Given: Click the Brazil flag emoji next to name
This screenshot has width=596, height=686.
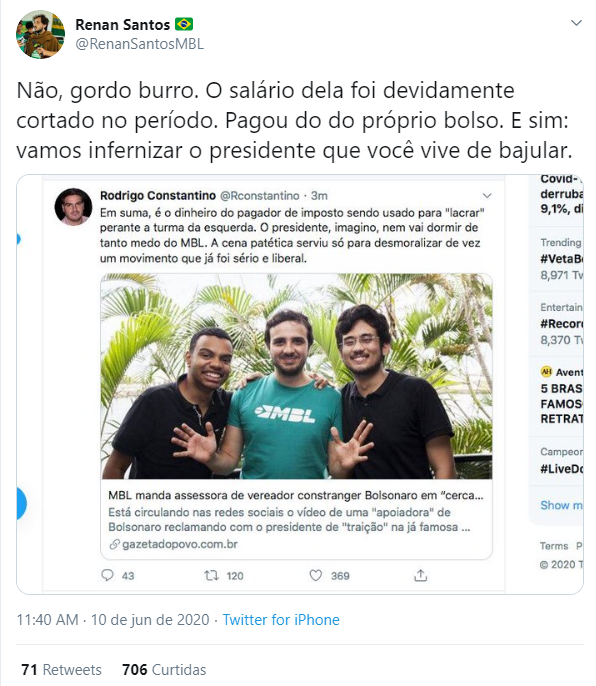Looking at the screenshot, I should pos(184,24).
